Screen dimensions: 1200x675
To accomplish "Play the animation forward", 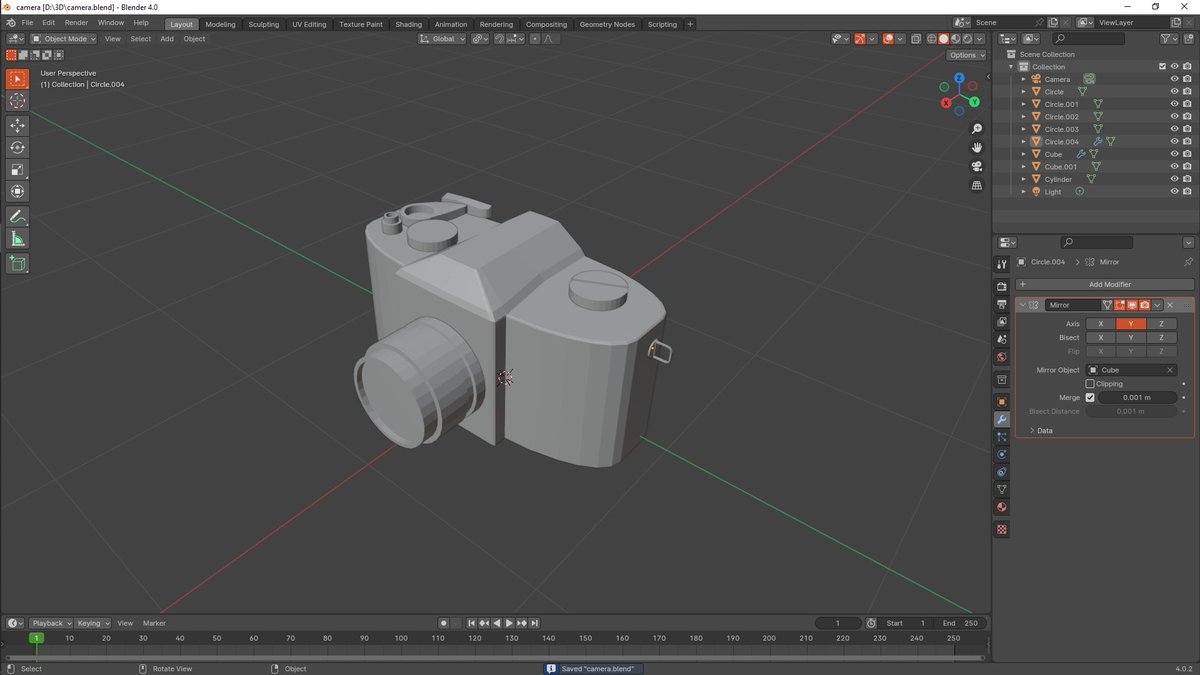I will click(509, 623).
